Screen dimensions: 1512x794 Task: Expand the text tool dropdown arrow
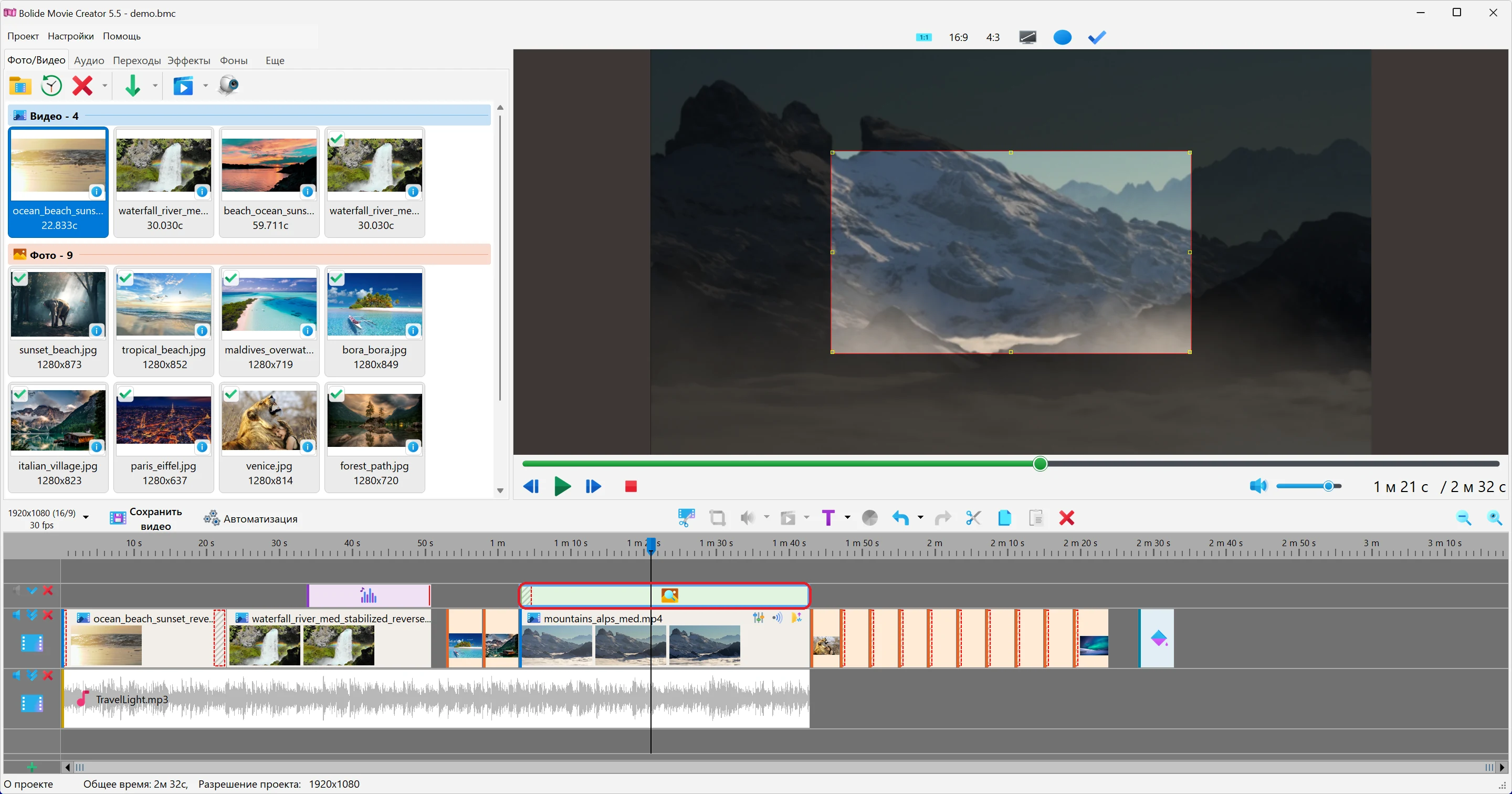[x=847, y=518]
